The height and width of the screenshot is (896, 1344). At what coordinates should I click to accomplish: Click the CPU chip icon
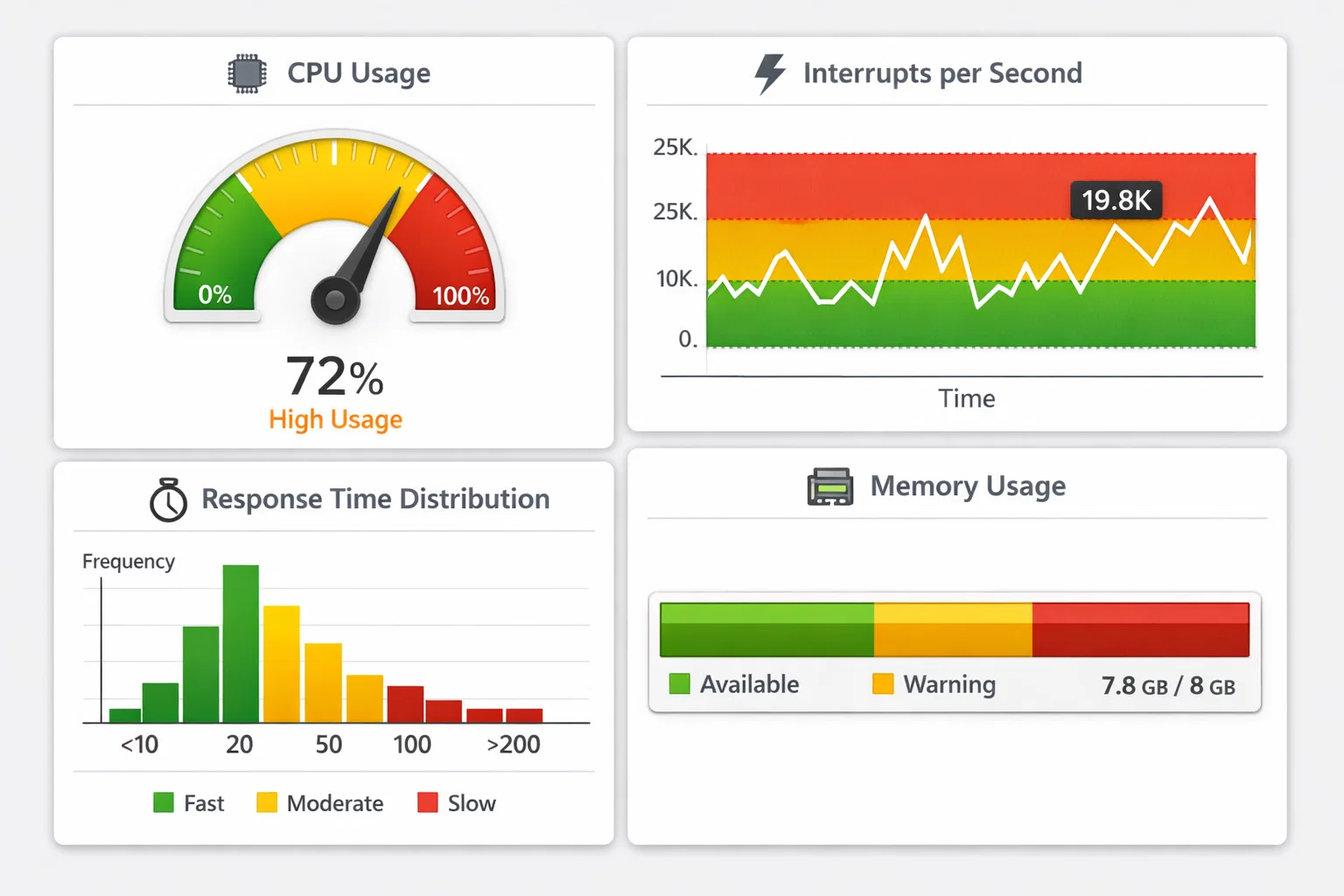pyautogui.click(x=247, y=73)
